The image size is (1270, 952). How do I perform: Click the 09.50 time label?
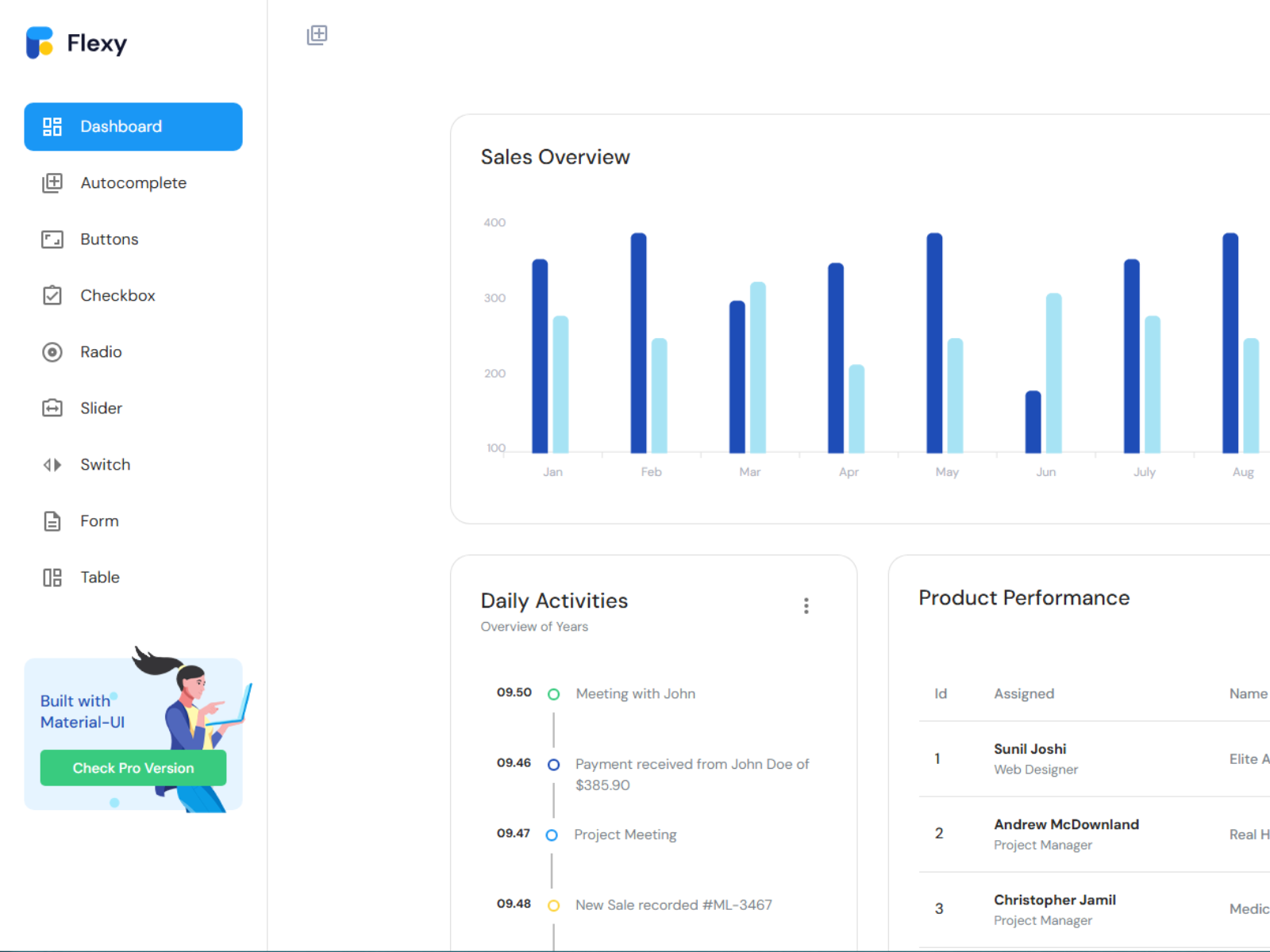point(514,693)
